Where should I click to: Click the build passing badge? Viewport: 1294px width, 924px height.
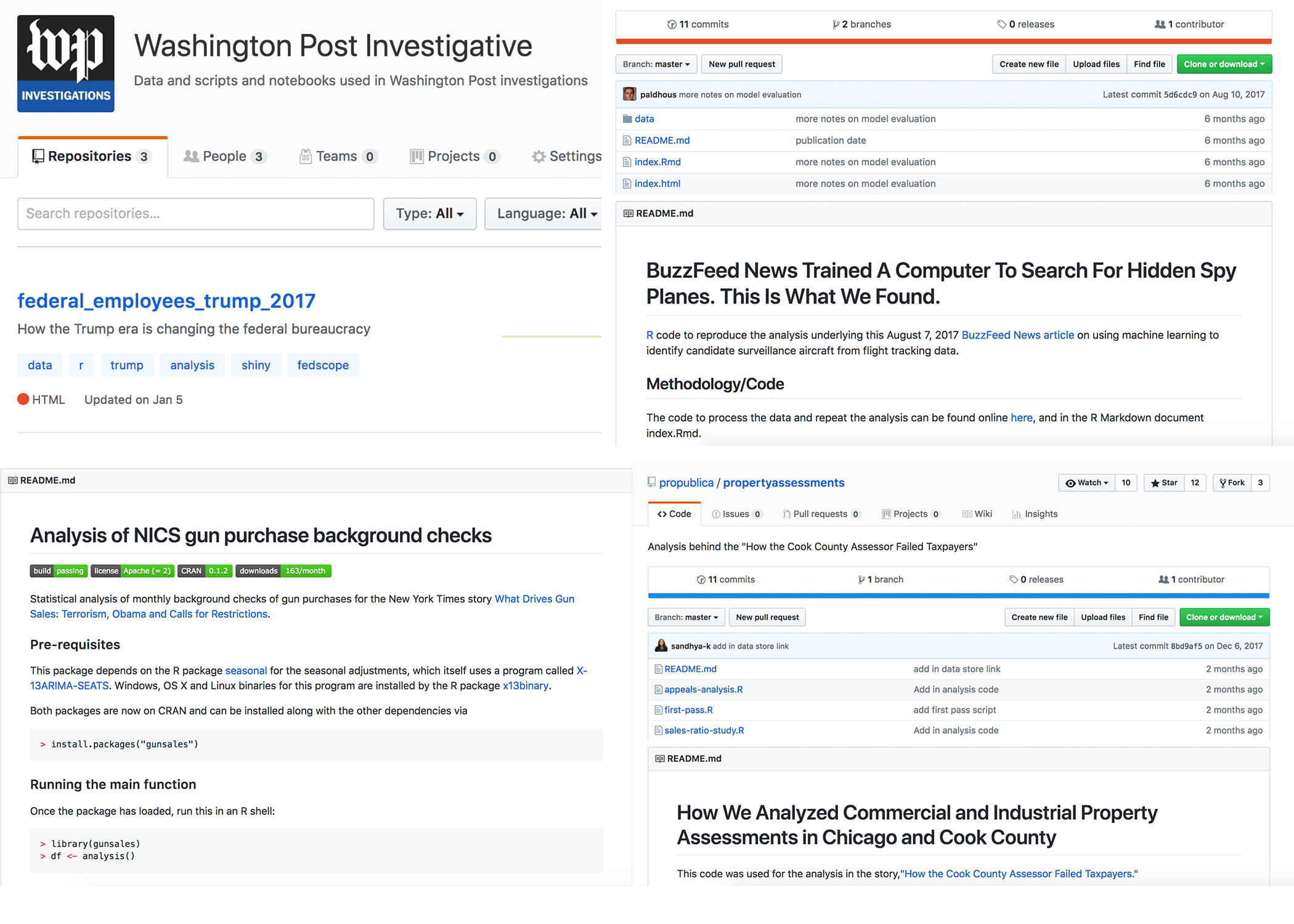[x=59, y=571]
